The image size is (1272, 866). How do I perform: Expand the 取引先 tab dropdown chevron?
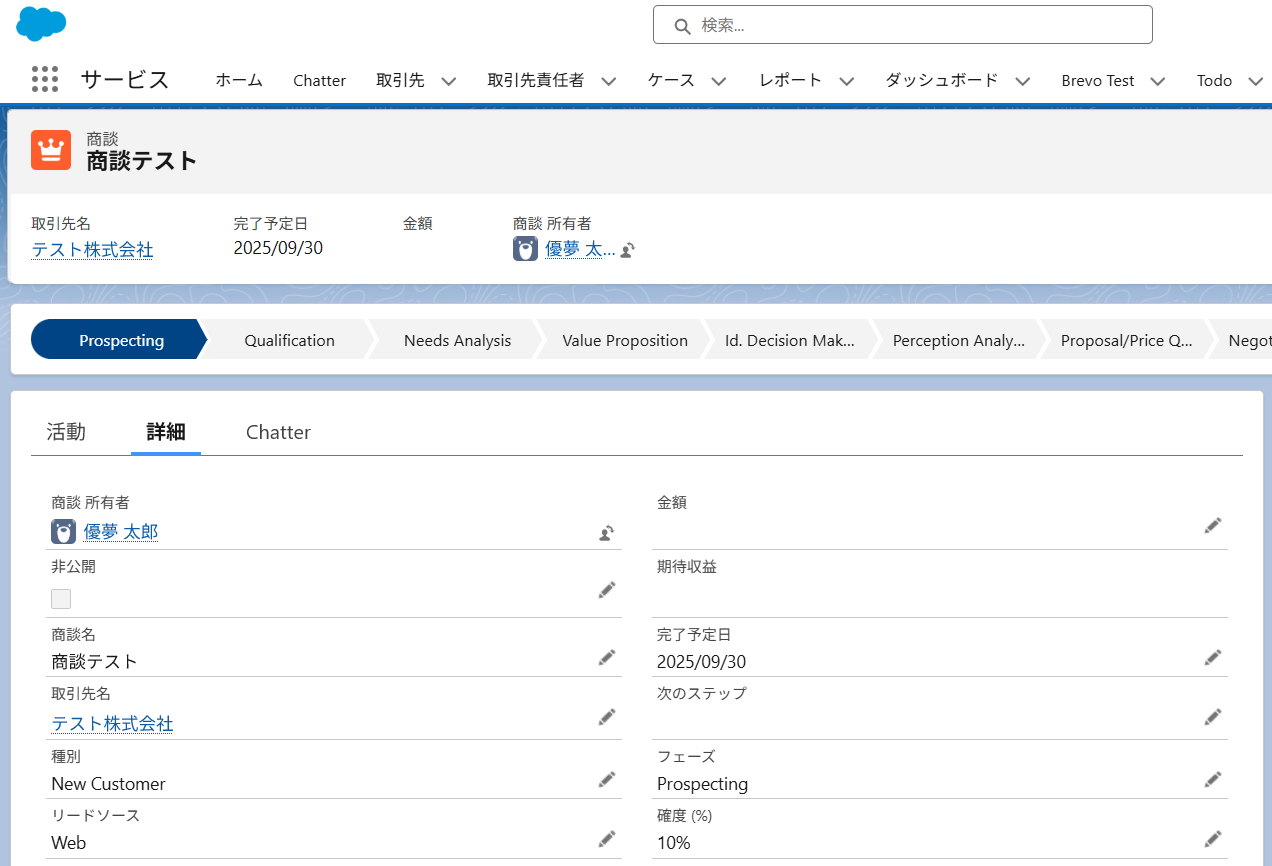[448, 81]
